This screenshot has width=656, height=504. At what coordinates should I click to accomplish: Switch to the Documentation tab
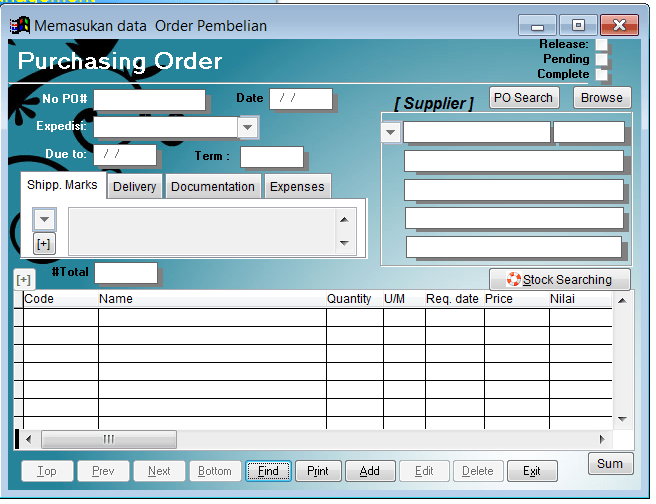(213, 187)
